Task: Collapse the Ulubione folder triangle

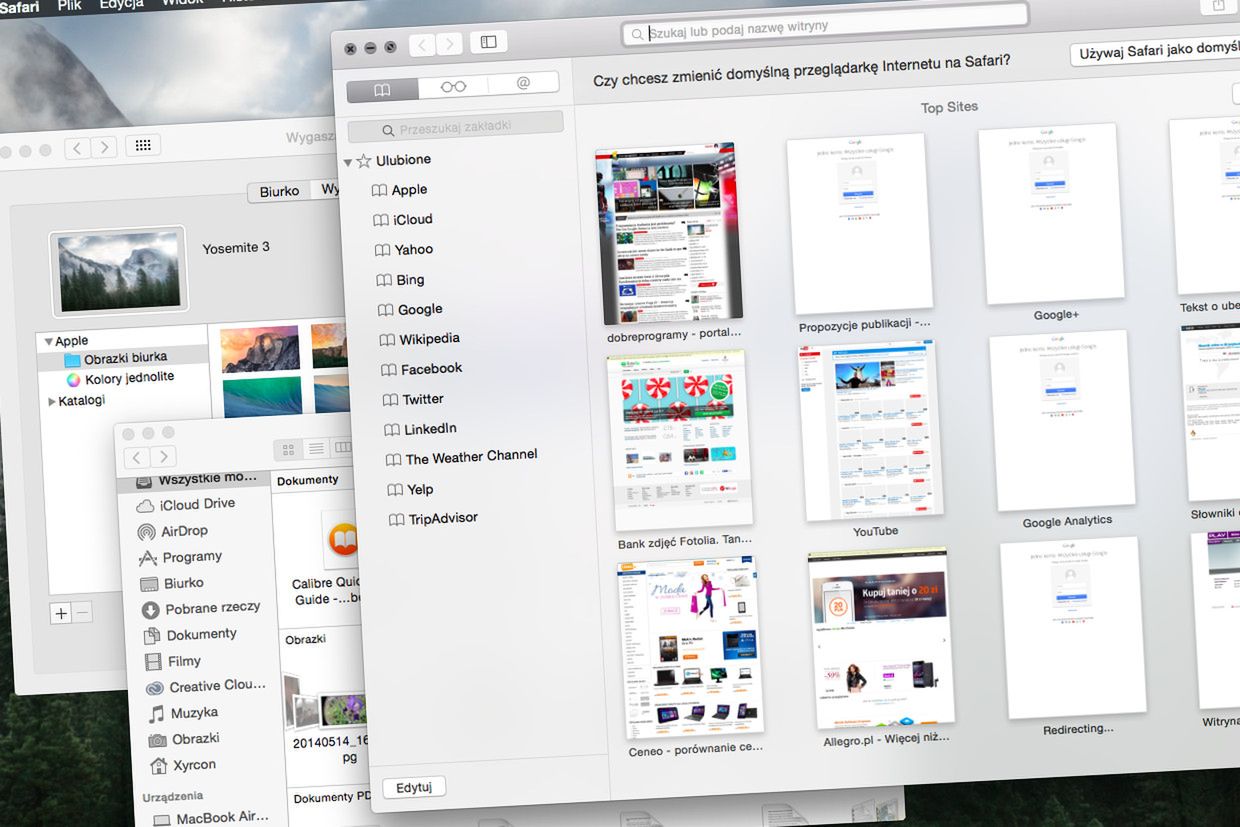Action: [347, 161]
